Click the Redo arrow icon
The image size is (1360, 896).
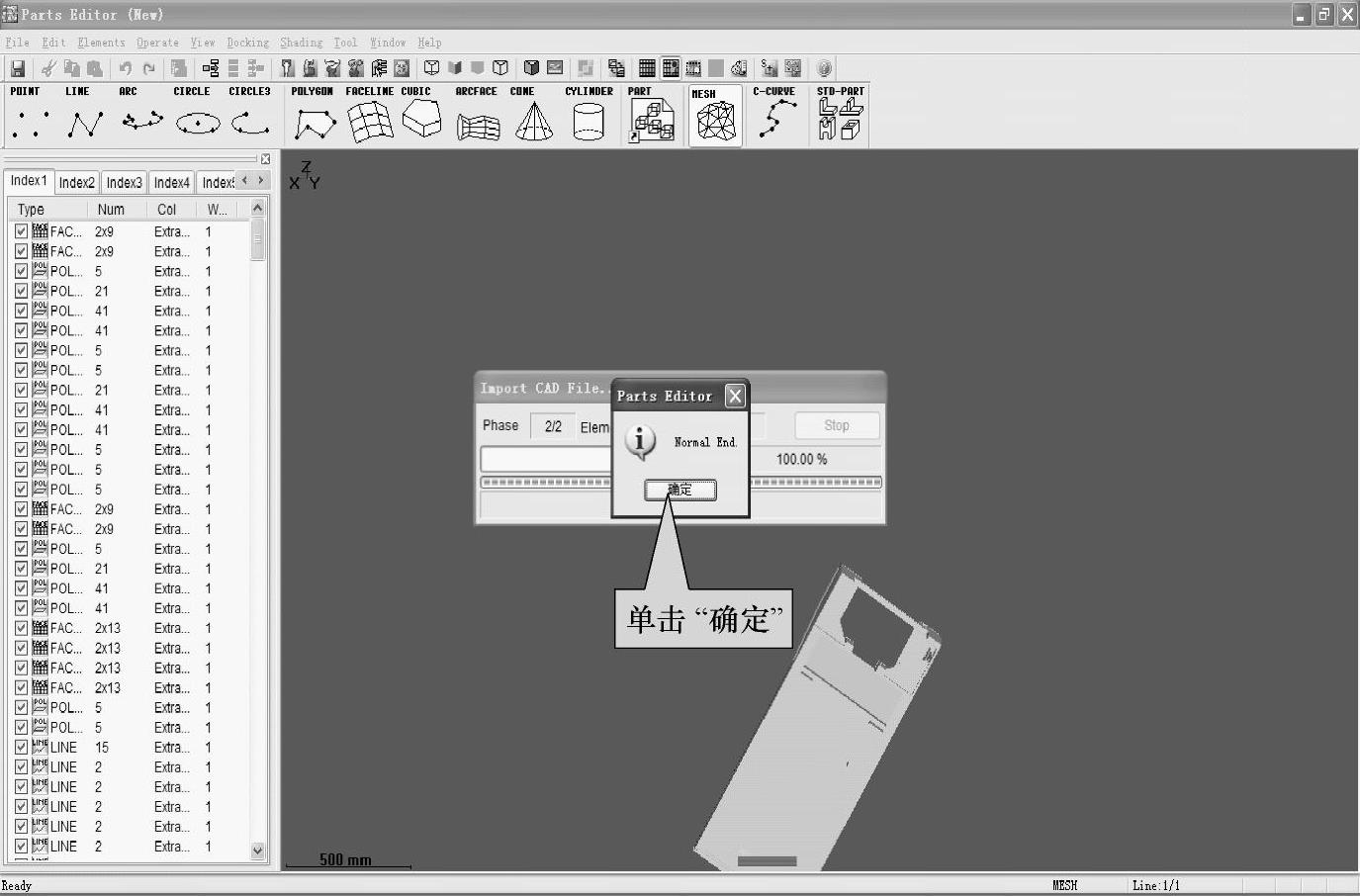coord(149,68)
